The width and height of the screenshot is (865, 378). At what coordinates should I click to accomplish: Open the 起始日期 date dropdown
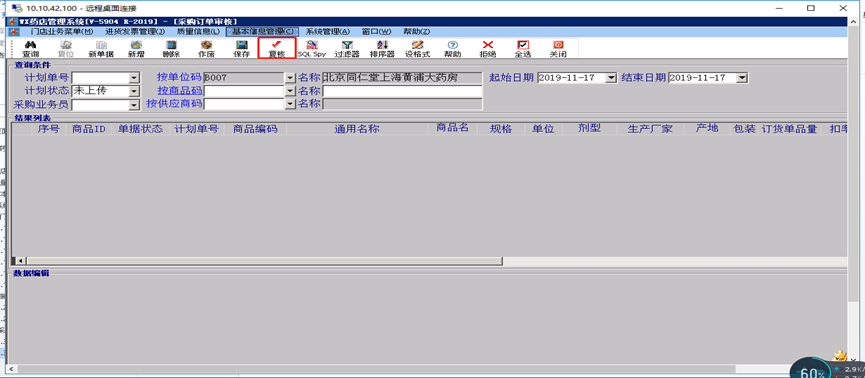click(x=611, y=78)
